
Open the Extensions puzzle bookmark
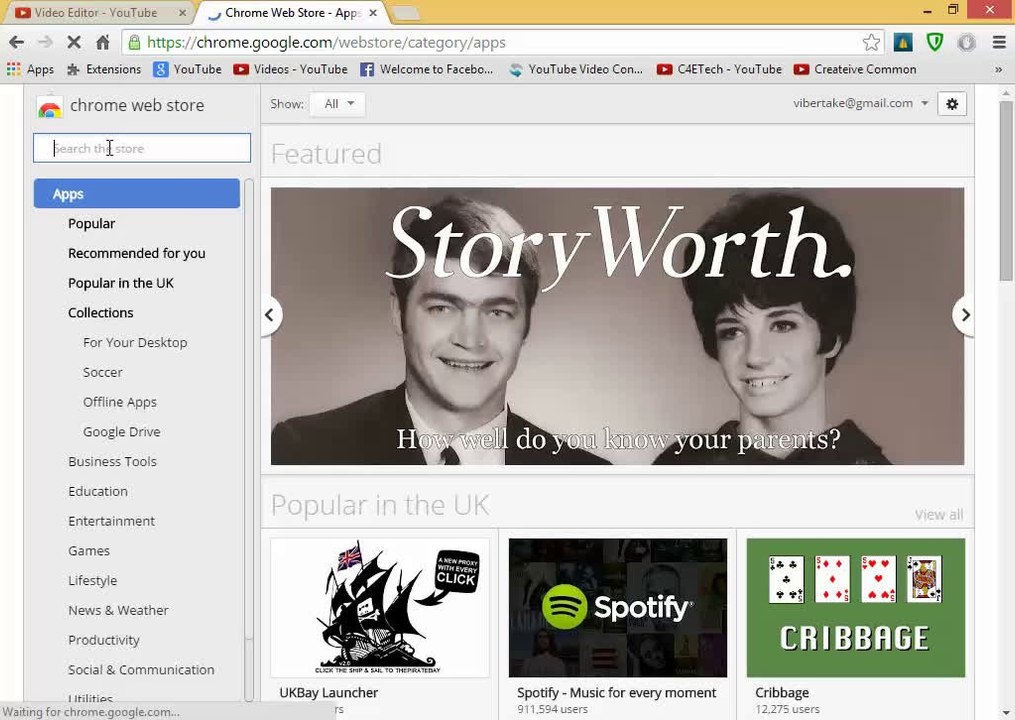click(x=104, y=69)
